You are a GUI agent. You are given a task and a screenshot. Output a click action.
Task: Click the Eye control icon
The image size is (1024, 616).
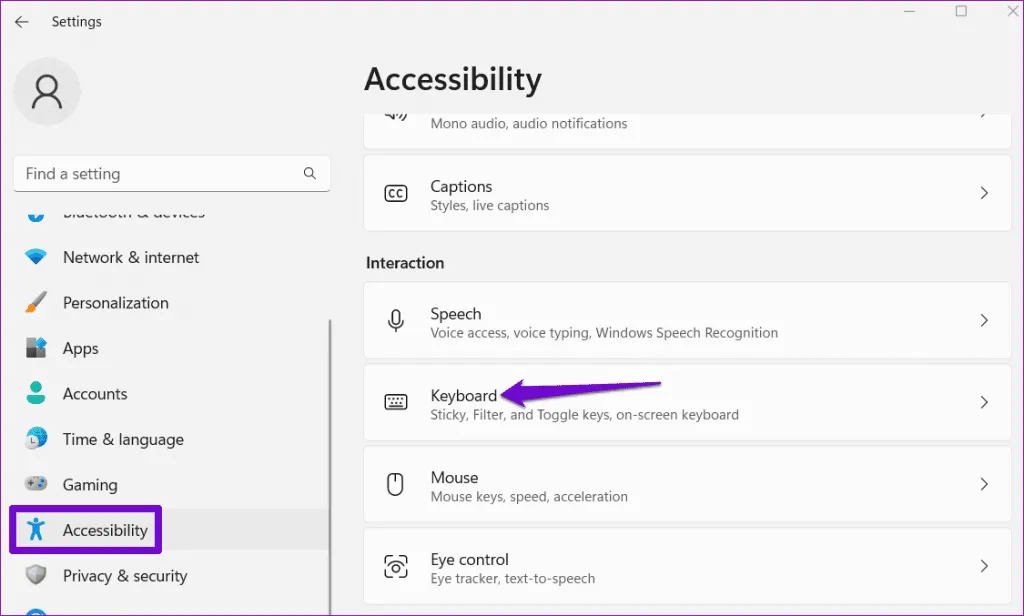click(x=396, y=567)
